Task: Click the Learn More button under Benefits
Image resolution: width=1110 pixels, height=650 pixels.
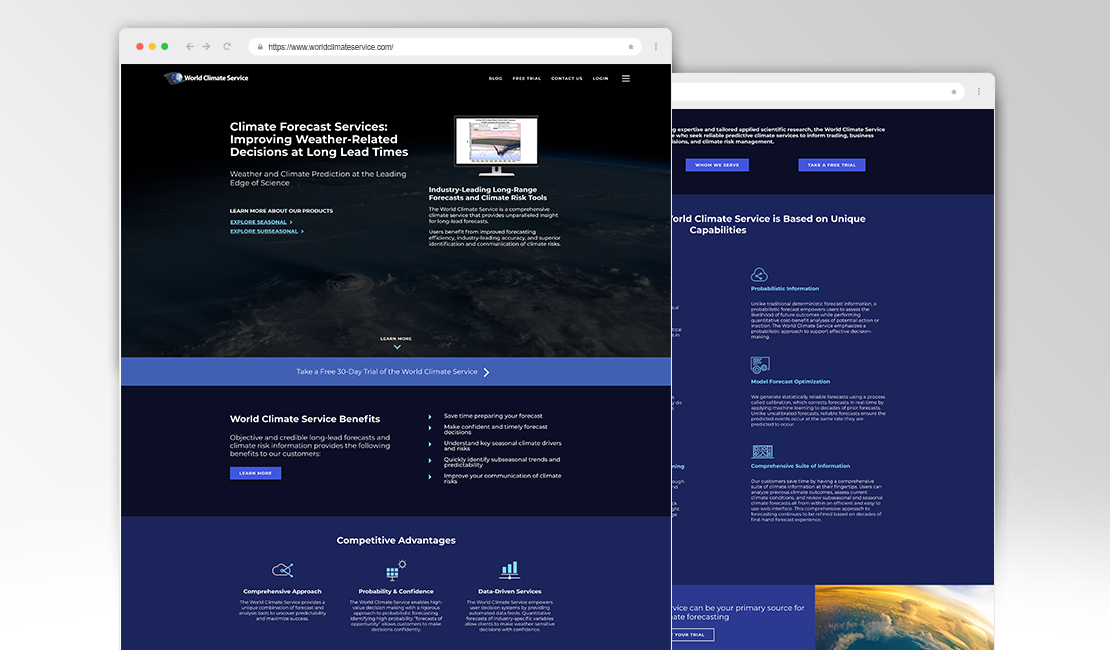Action: [x=256, y=473]
